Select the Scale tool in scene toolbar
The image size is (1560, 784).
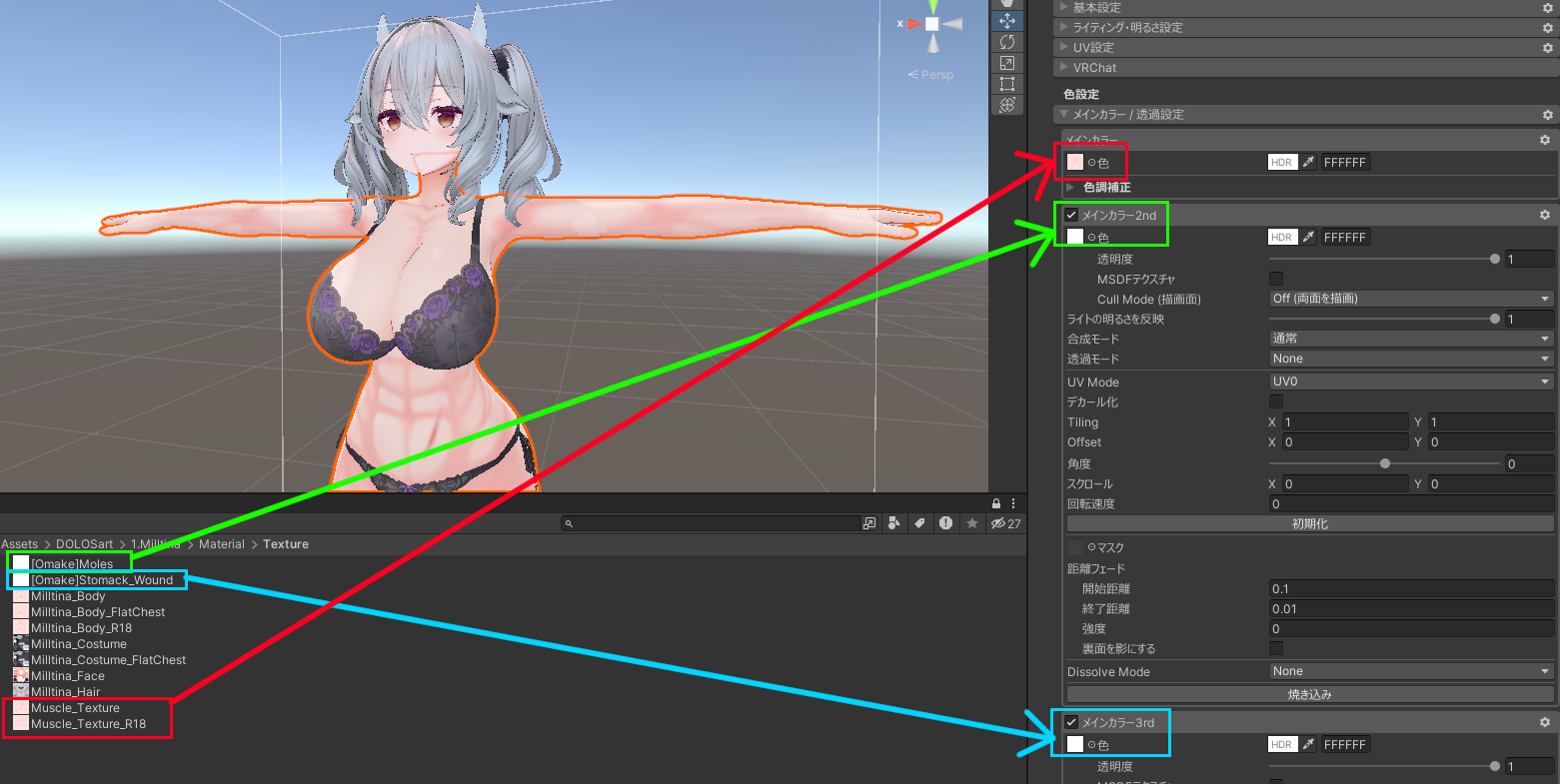(1006, 63)
